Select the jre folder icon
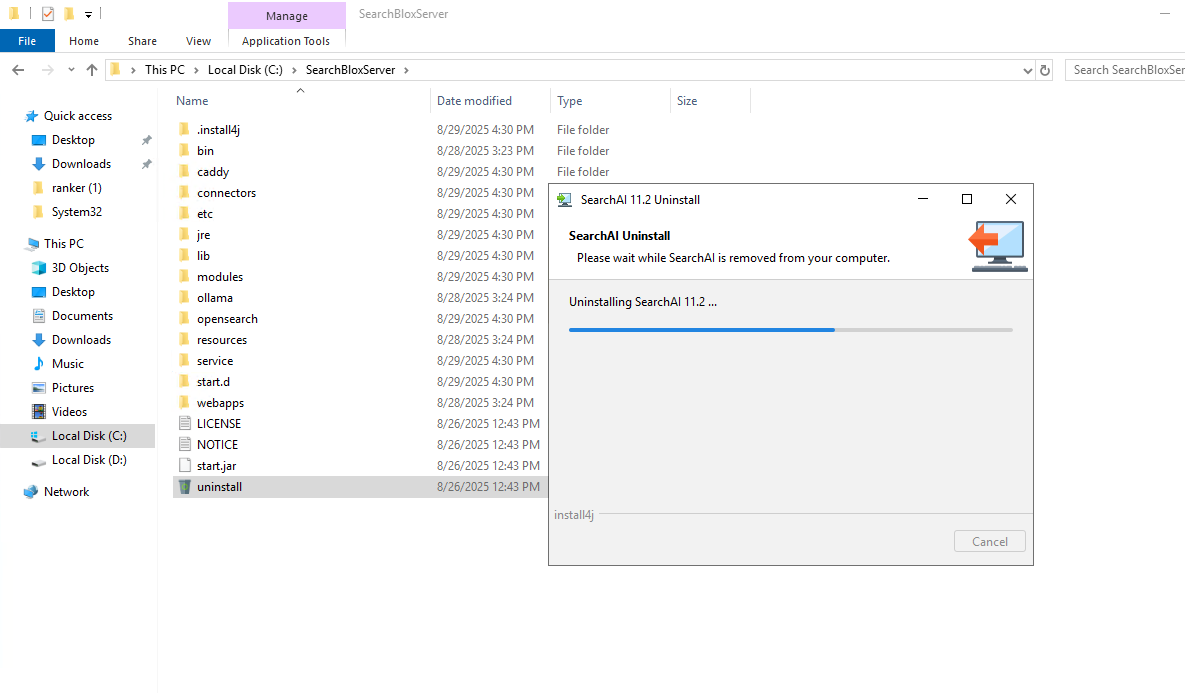 coord(184,234)
